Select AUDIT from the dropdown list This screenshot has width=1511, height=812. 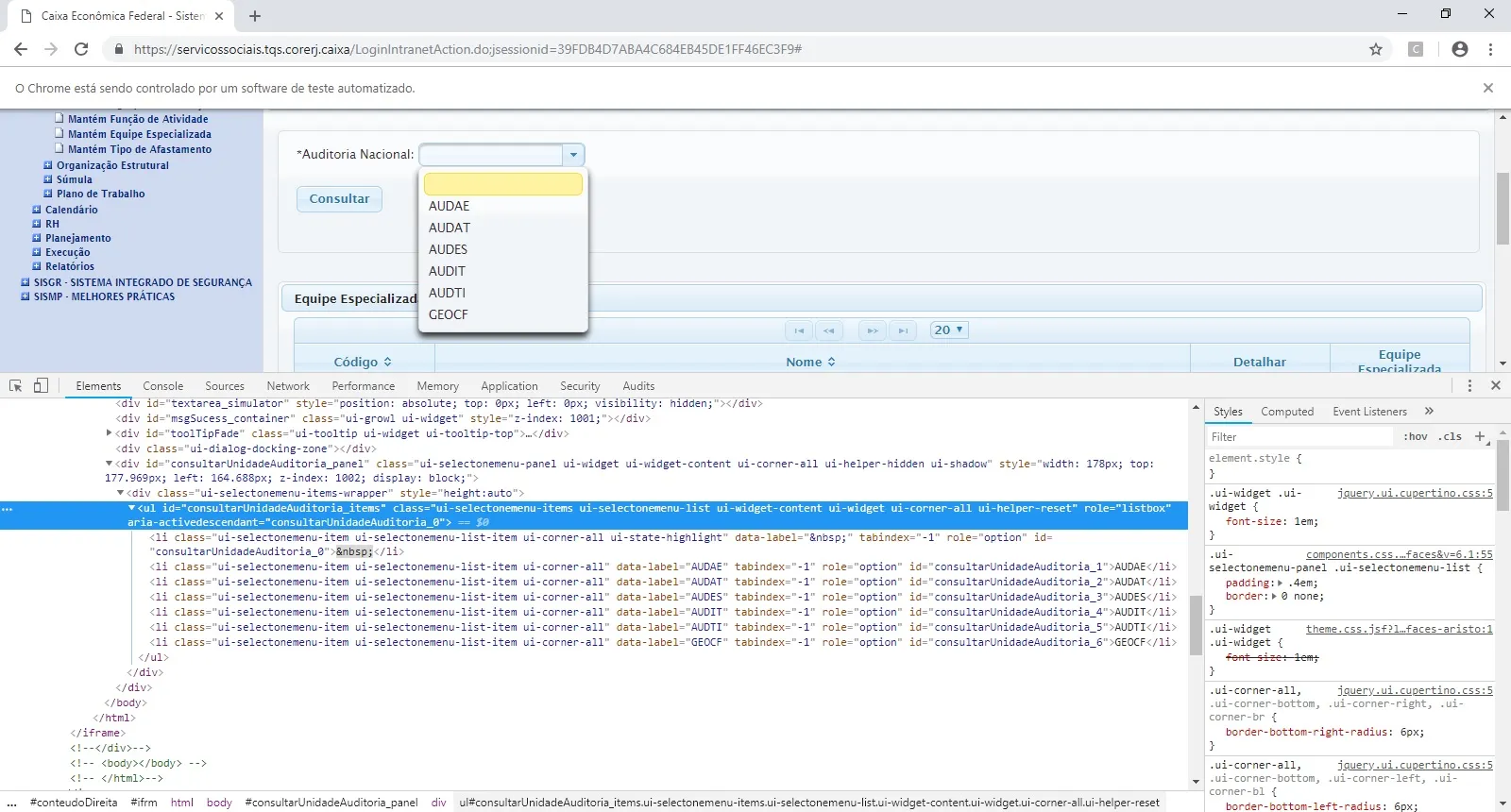[447, 271]
